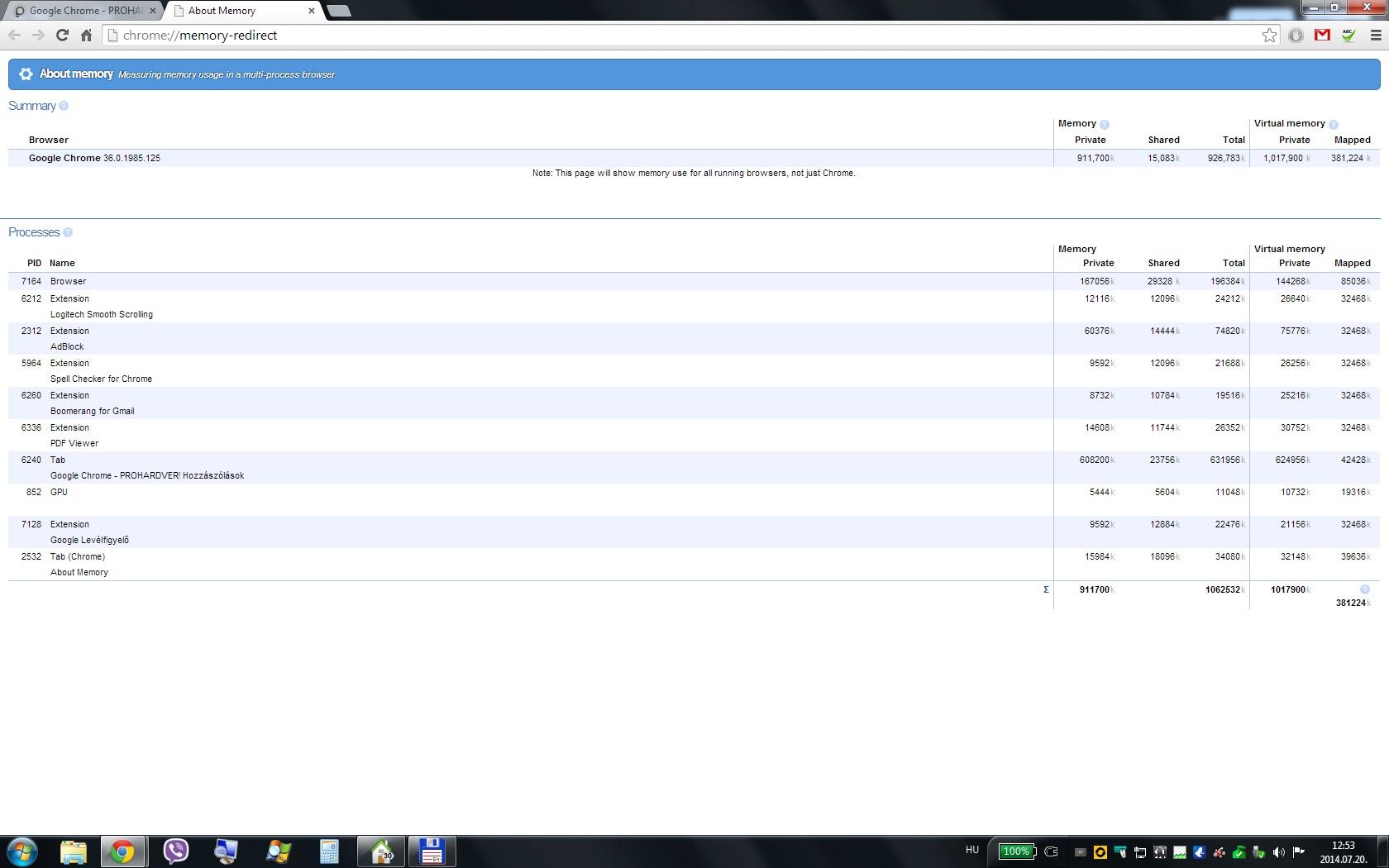Click the Show desktop strip beside the clock
This screenshot has width=1389, height=868.
(1382, 851)
